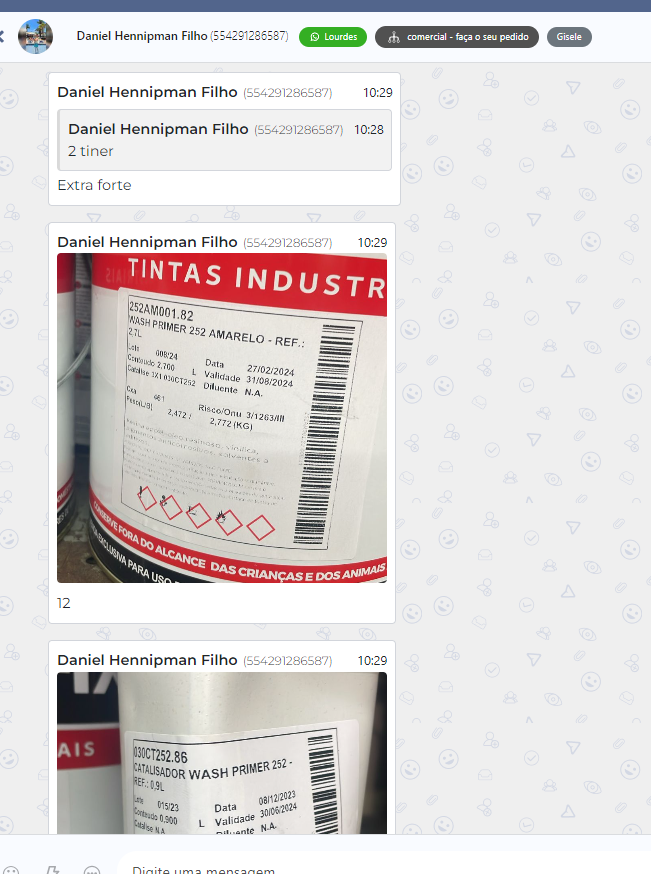This screenshot has width=651, height=874.
Task: Click the "12" caption under the paint photo
Action: pos(64,603)
